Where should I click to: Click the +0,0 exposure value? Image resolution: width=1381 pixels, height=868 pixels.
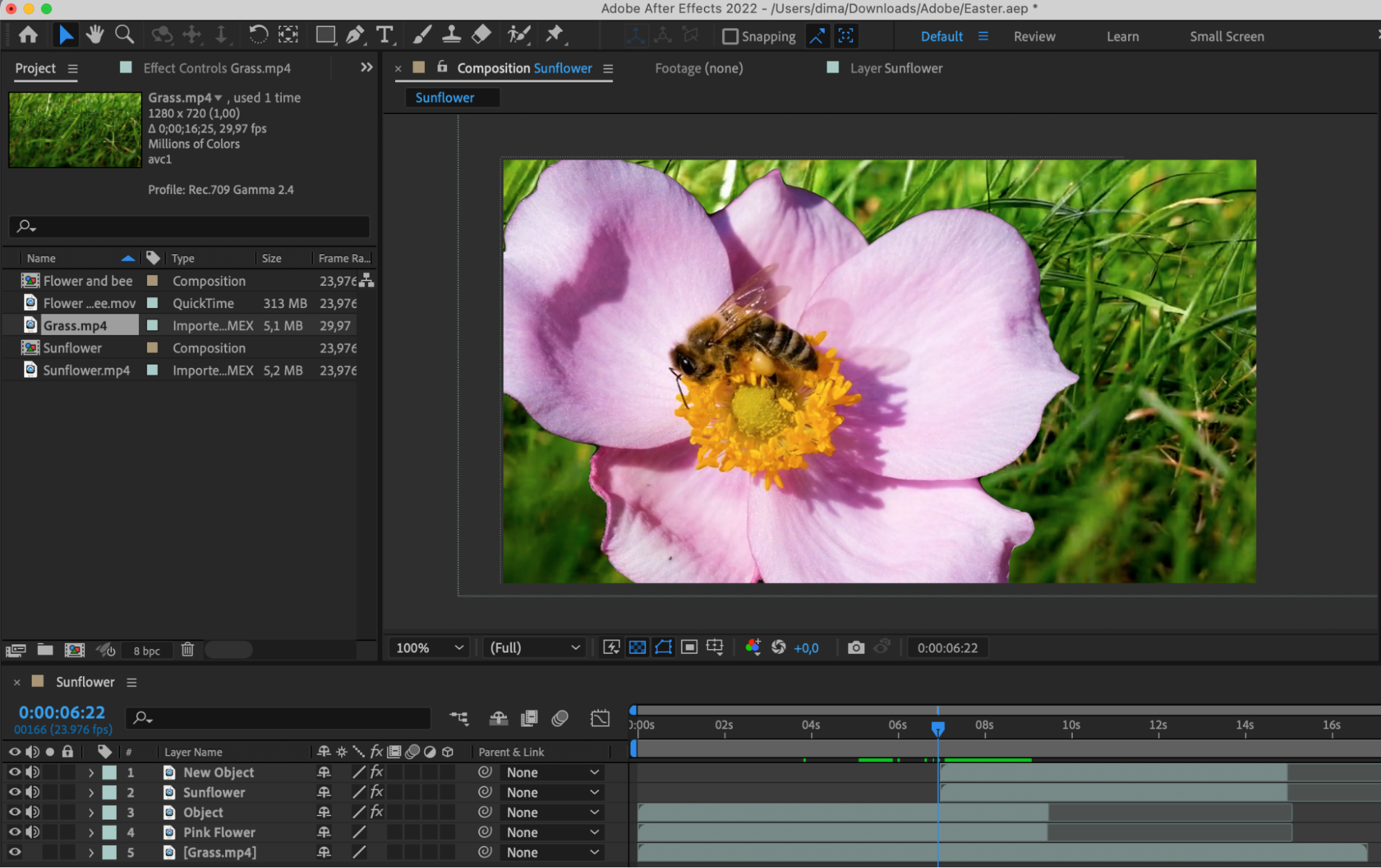(806, 648)
